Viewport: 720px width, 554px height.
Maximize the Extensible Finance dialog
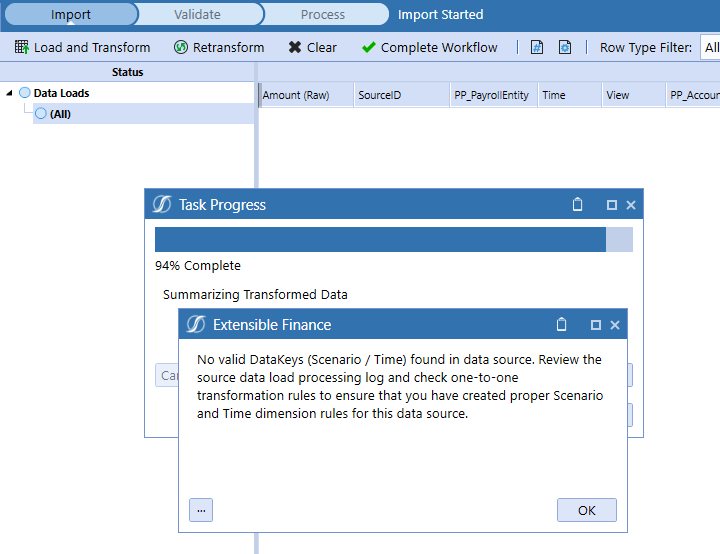596,325
